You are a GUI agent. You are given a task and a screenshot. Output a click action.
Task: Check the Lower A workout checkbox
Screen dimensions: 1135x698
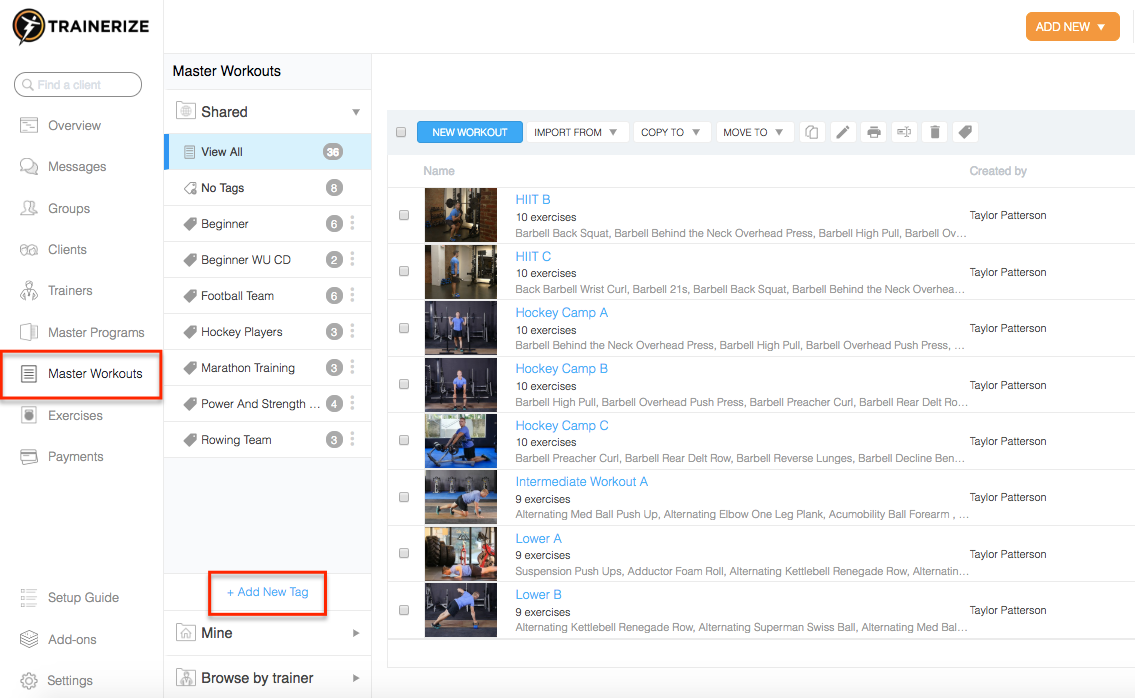pyautogui.click(x=404, y=553)
